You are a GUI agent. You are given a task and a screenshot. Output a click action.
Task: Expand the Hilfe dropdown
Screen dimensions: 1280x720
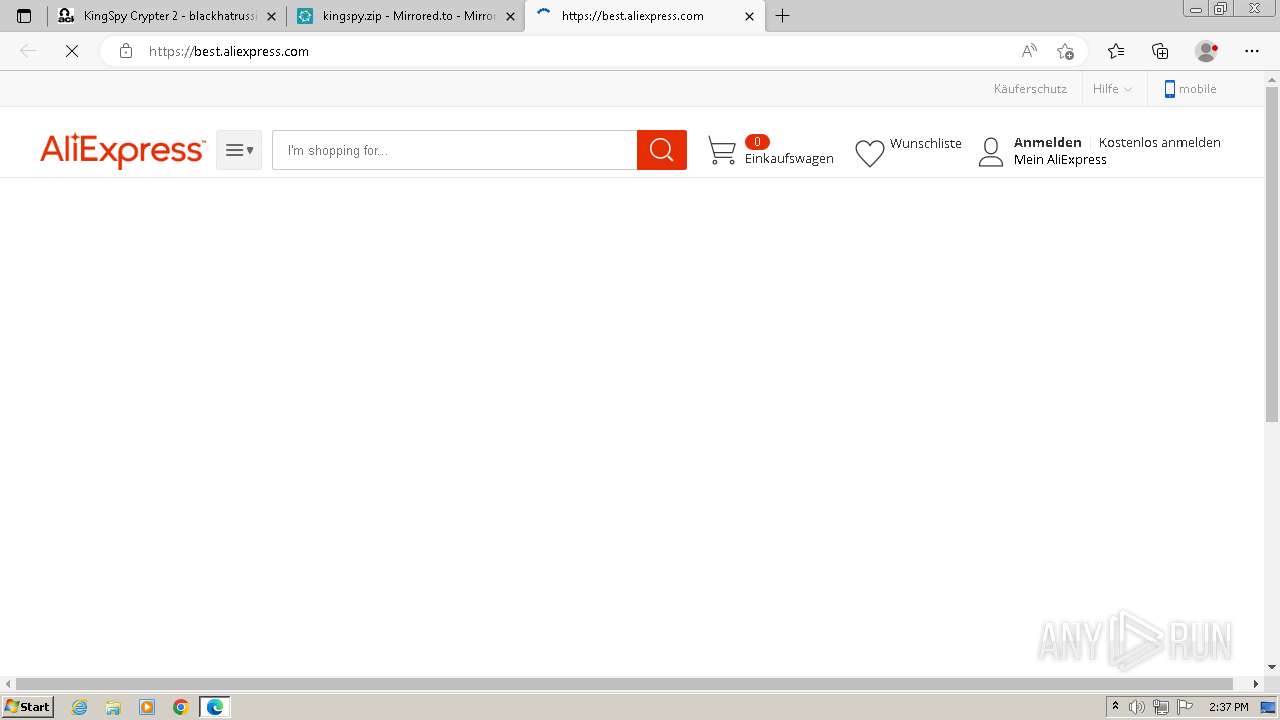click(1112, 89)
